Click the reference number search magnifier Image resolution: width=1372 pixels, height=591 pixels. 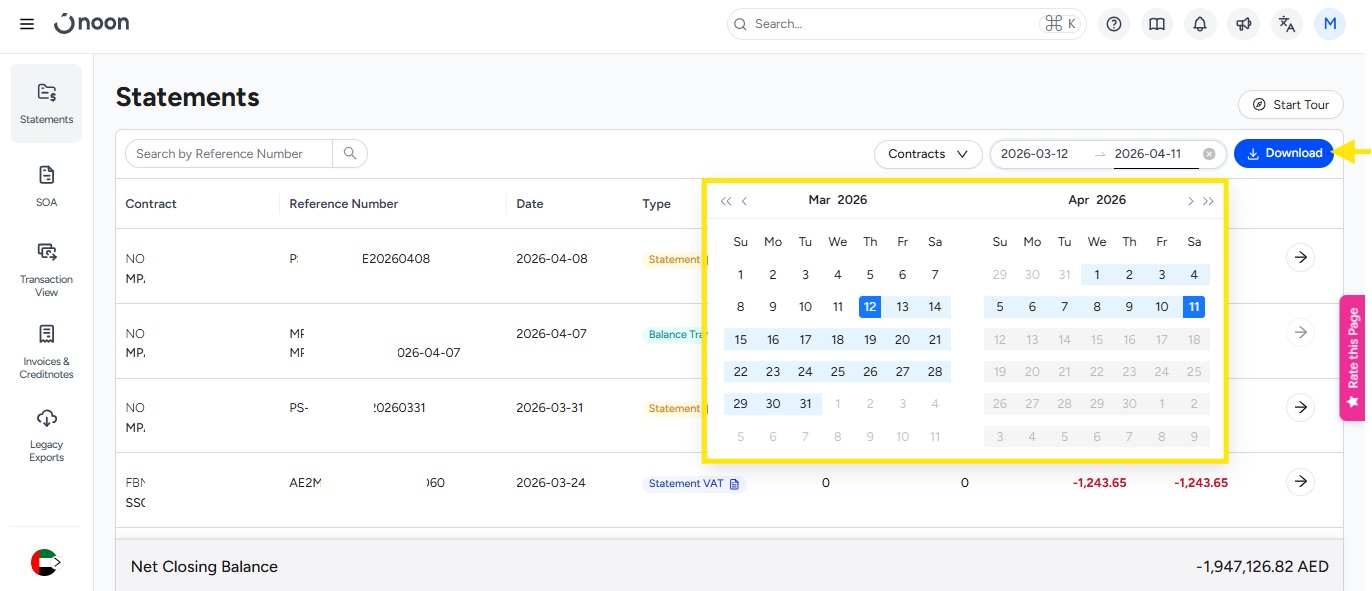tap(350, 153)
